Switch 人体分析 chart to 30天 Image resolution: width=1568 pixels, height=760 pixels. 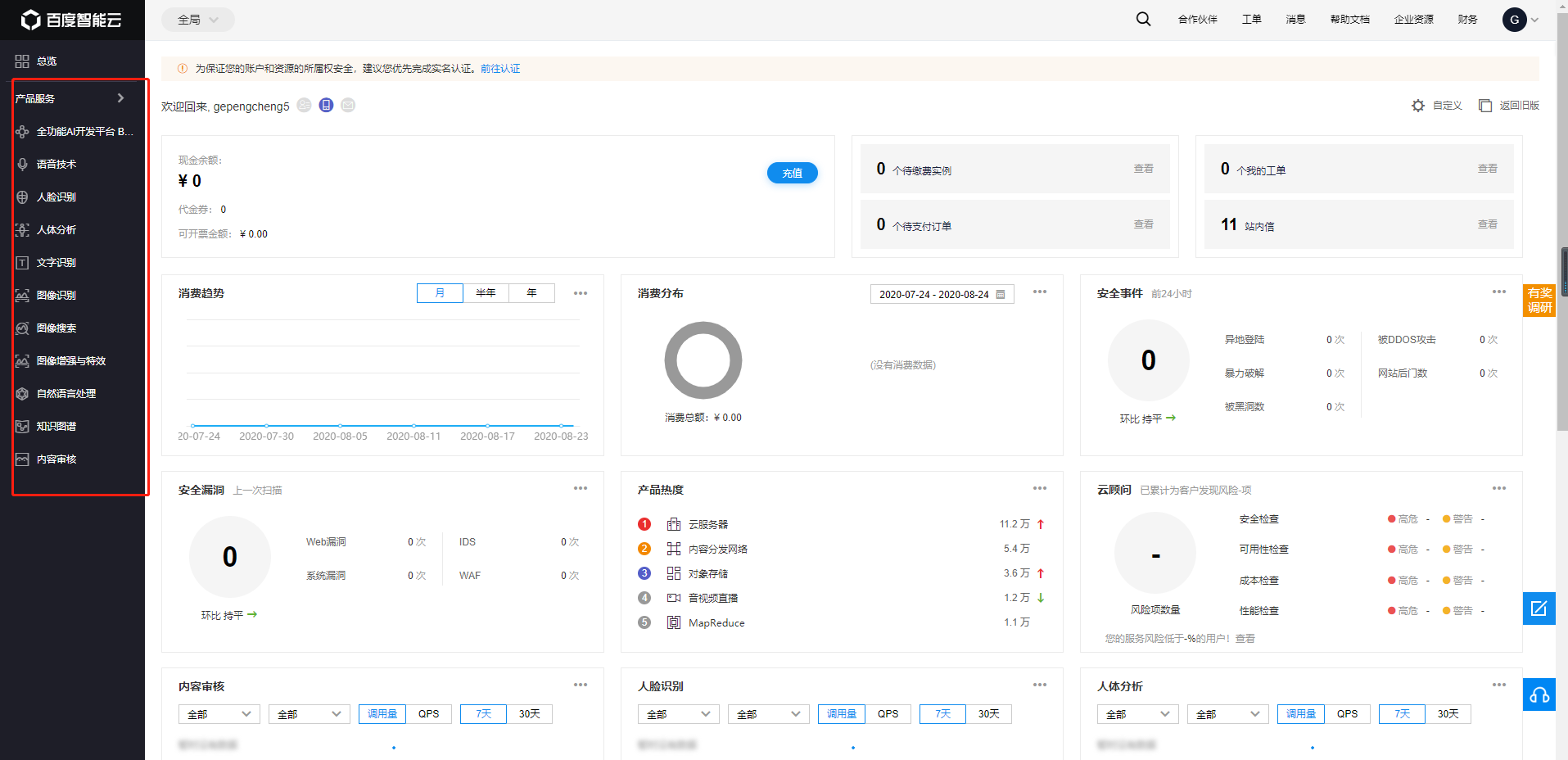tap(1448, 714)
